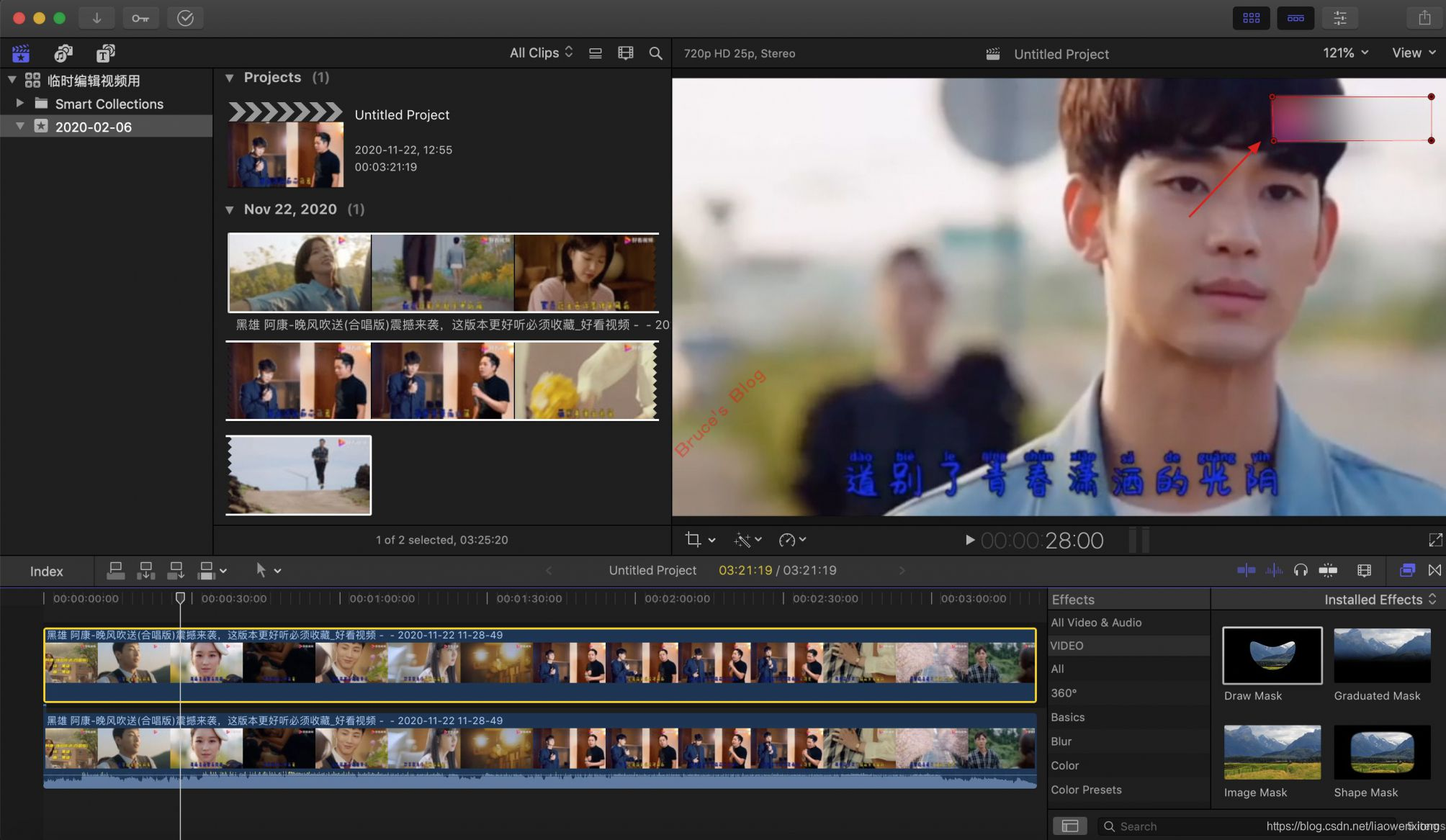Open the viewer View menu
Screen dimensions: 1446x840
(1413, 53)
